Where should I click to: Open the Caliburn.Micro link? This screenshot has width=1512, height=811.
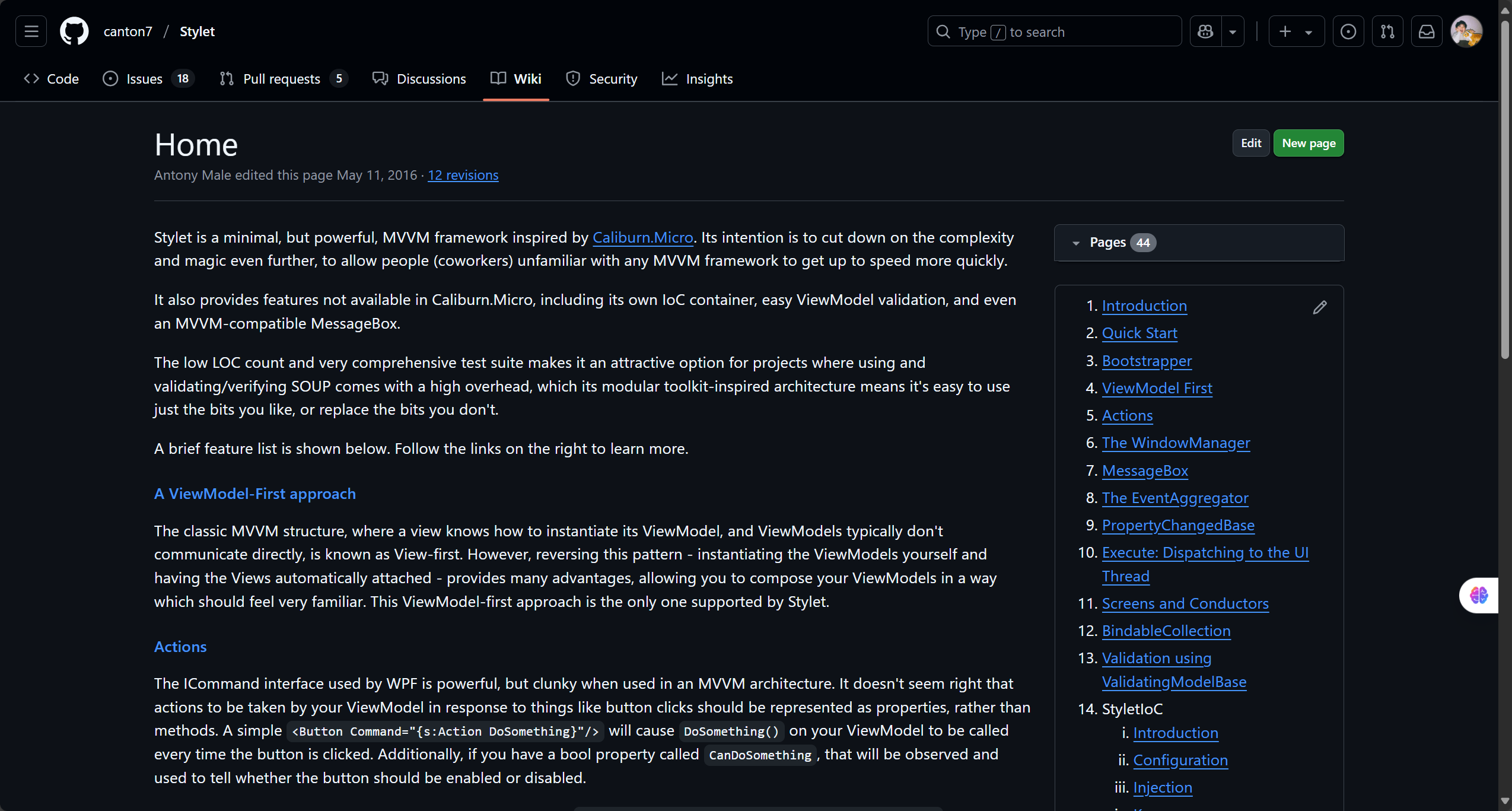click(642, 237)
